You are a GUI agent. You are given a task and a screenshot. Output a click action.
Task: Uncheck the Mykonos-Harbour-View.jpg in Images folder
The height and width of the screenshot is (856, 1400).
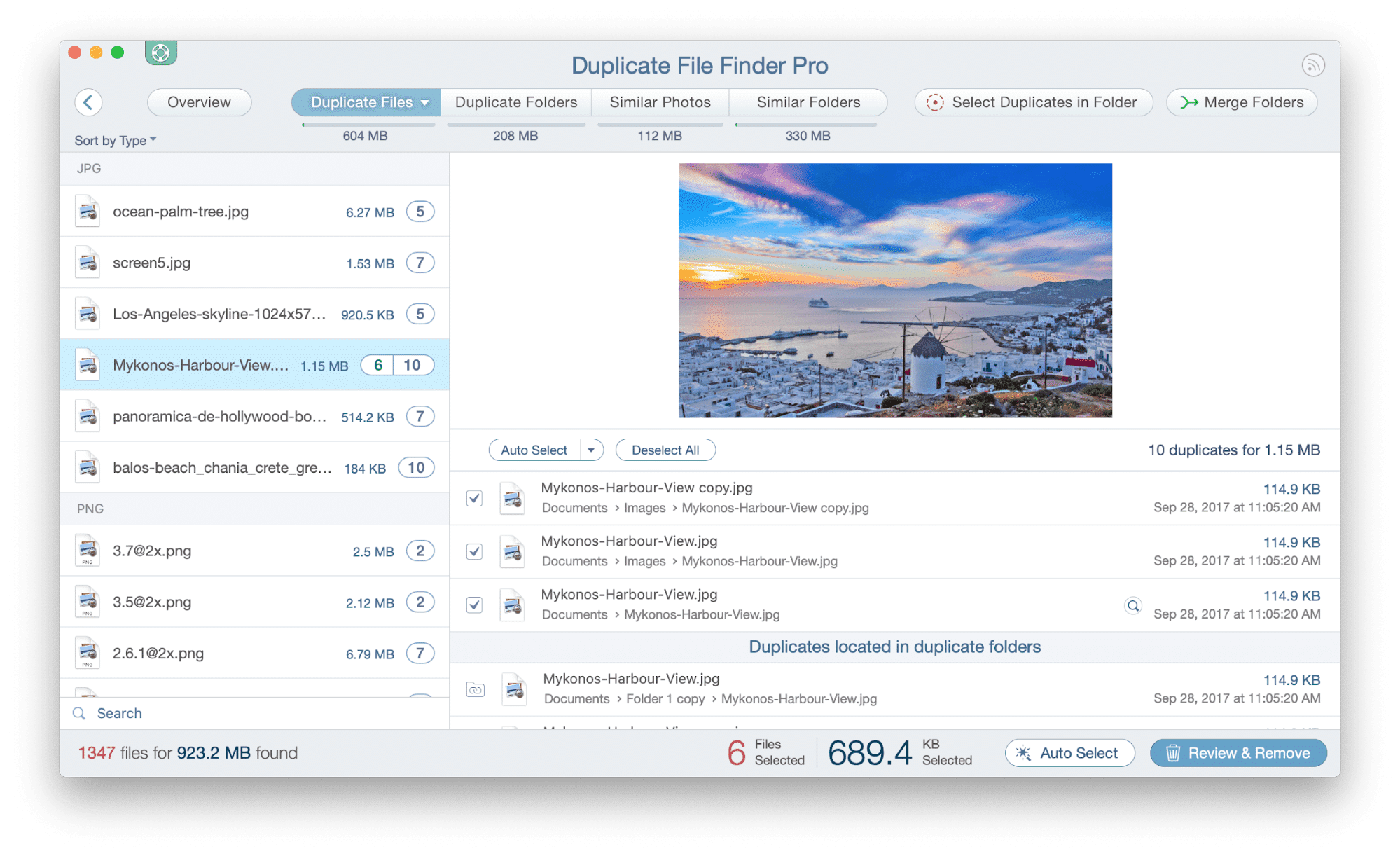(474, 551)
